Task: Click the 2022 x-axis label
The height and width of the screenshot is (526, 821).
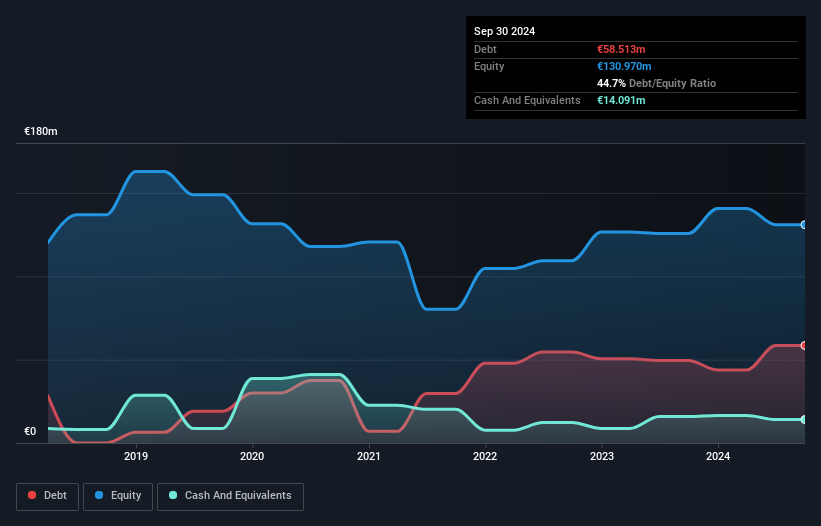Action: [x=485, y=456]
